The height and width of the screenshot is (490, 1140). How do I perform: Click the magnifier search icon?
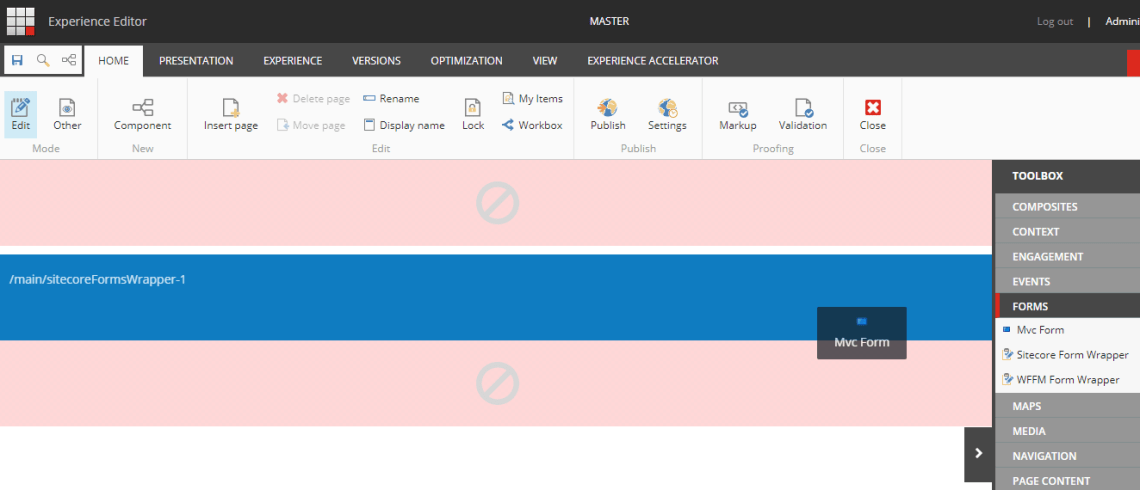point(43,60)
